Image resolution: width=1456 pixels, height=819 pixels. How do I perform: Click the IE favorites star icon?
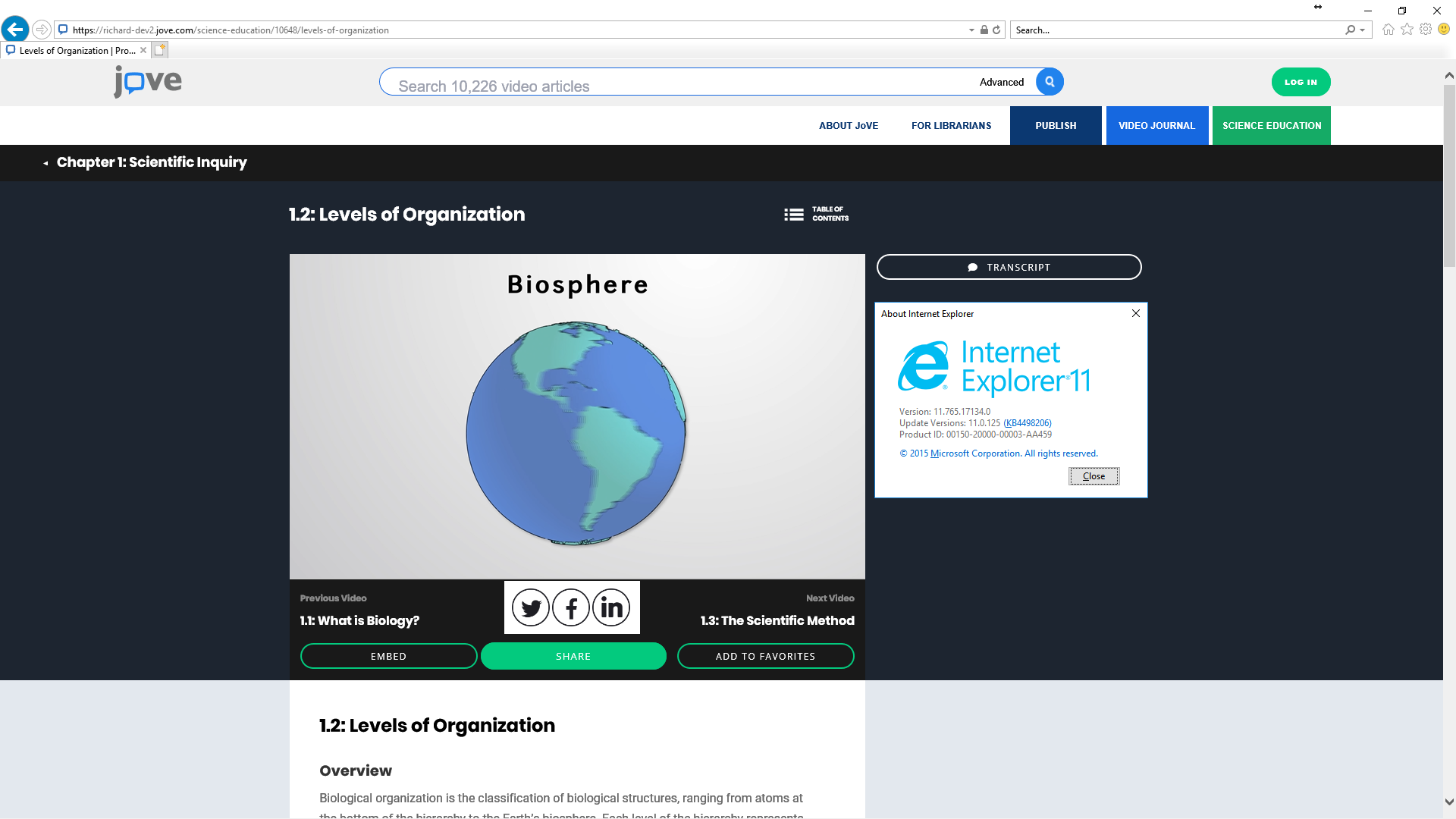(x=1407, y=30)
